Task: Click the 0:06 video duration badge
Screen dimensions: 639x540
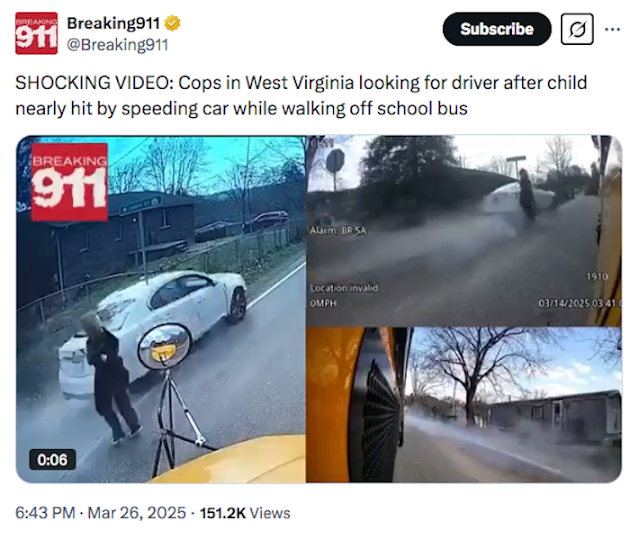Action: 53,460
